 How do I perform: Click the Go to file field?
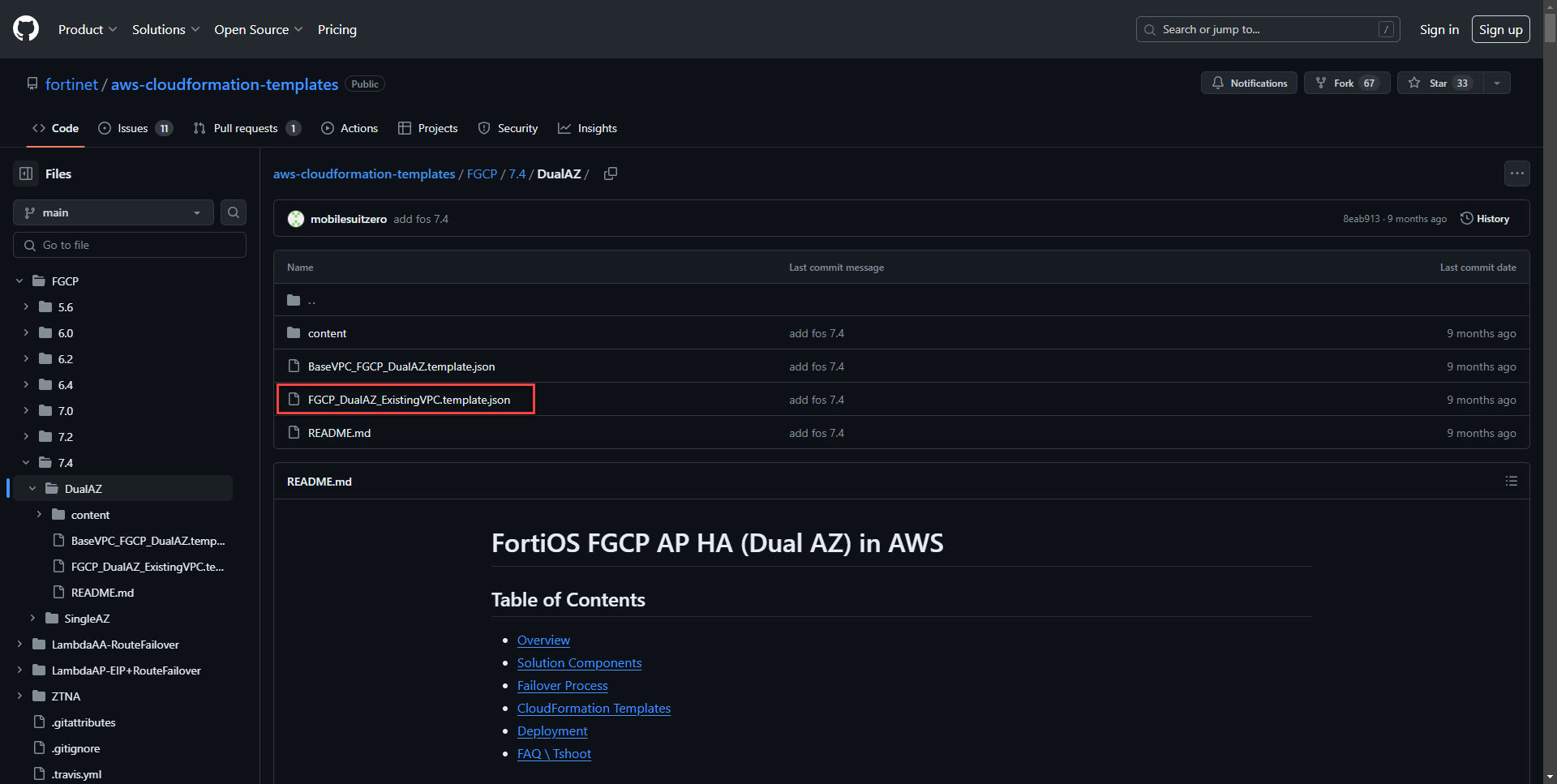point(130,245)
